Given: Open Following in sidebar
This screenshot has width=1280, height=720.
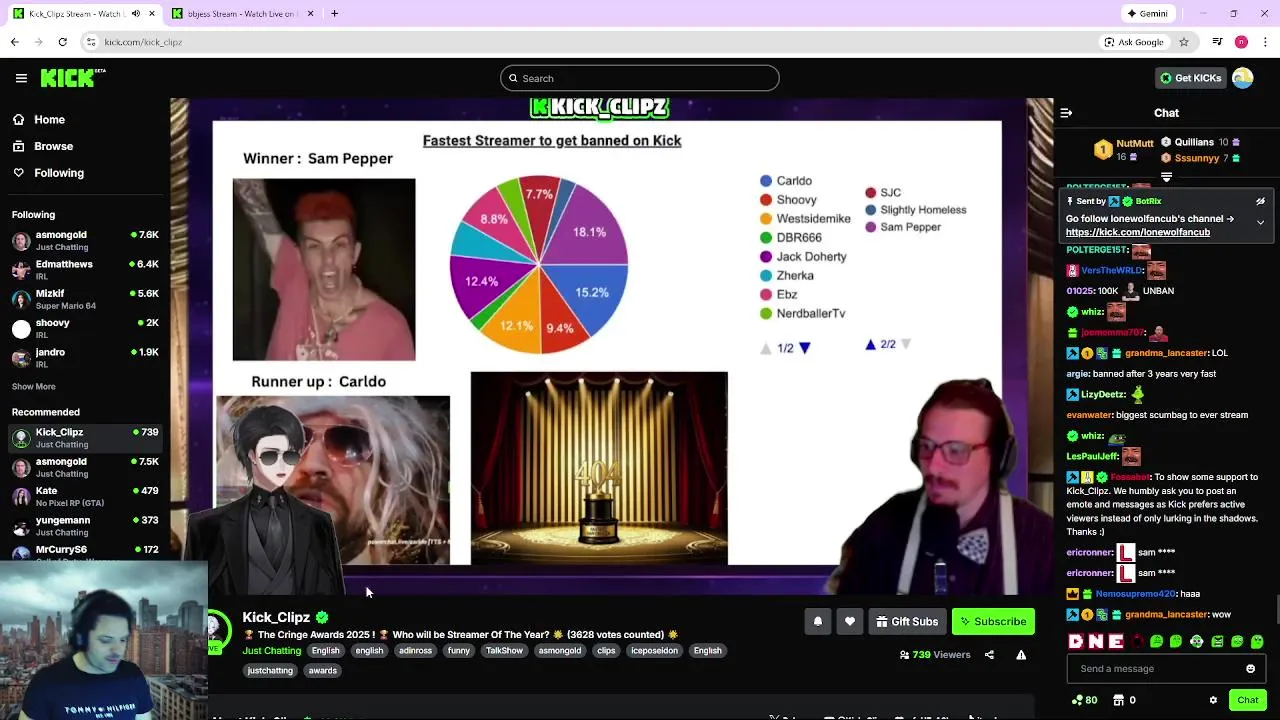Looking at the screenshot, I should click(x=59, y=173).
